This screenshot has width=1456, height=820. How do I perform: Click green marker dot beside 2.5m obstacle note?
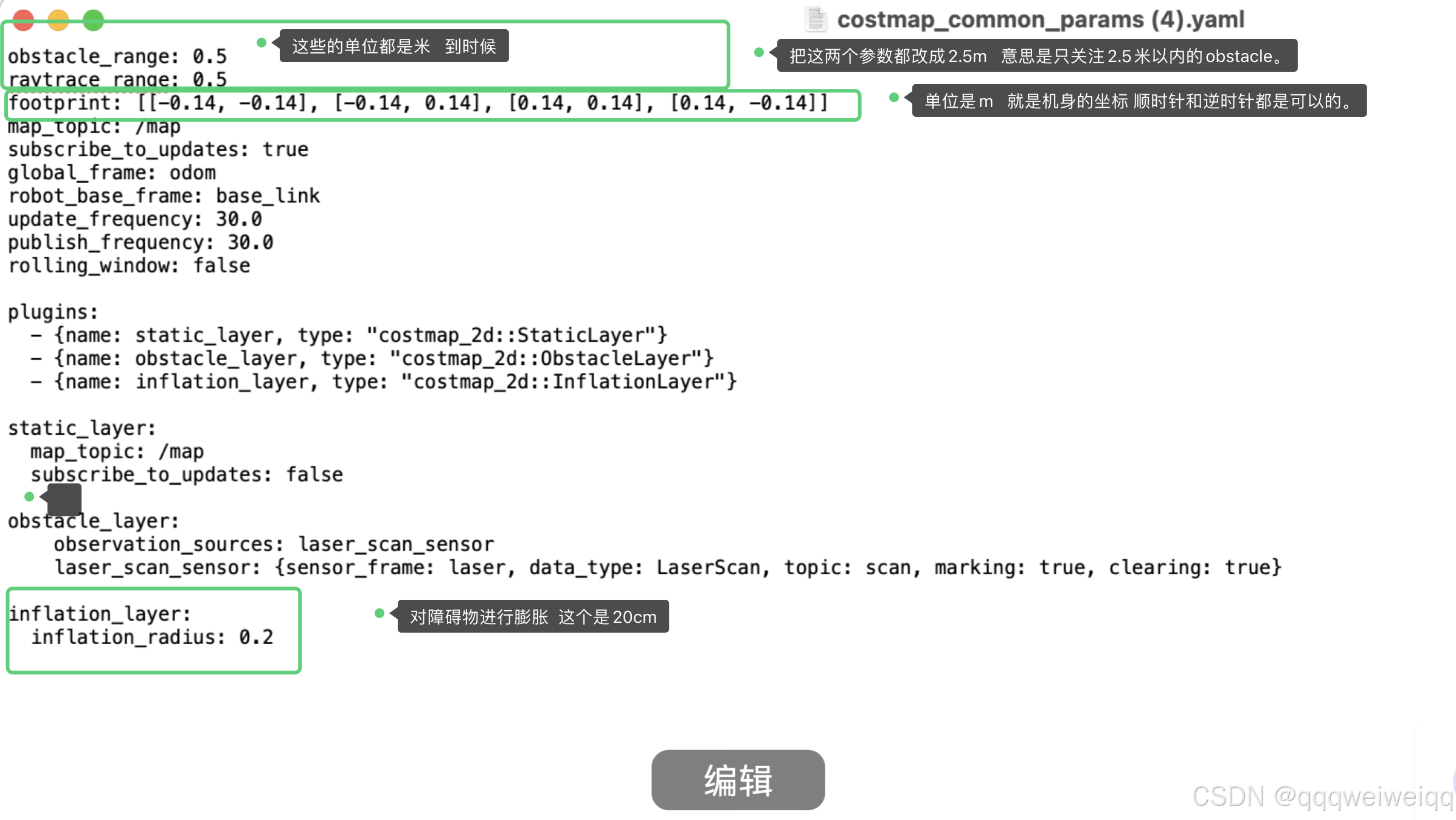tap(759, 52)
